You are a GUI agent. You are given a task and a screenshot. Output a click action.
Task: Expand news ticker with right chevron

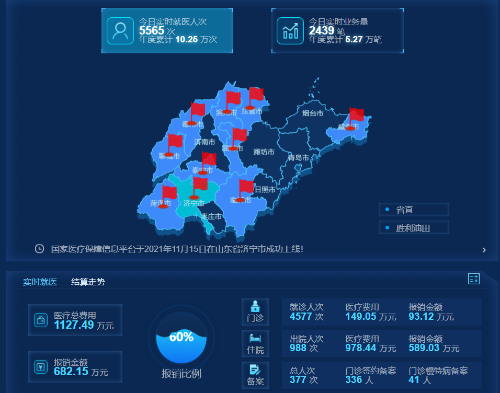click(484, 250)
